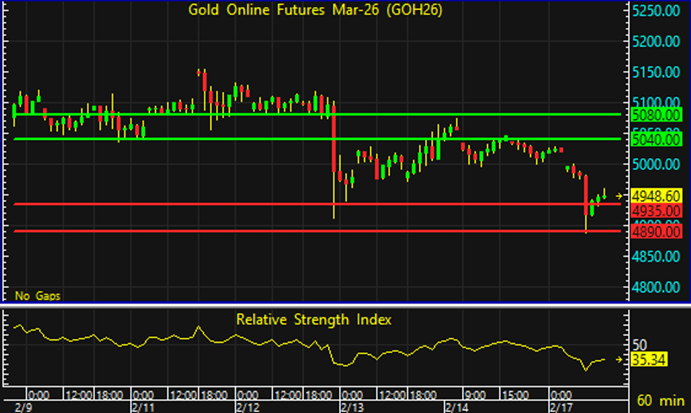The height and width of the screenshot is (413, 691).
Task: Click the 5250.00 price axis label
Action: (656, 11)
